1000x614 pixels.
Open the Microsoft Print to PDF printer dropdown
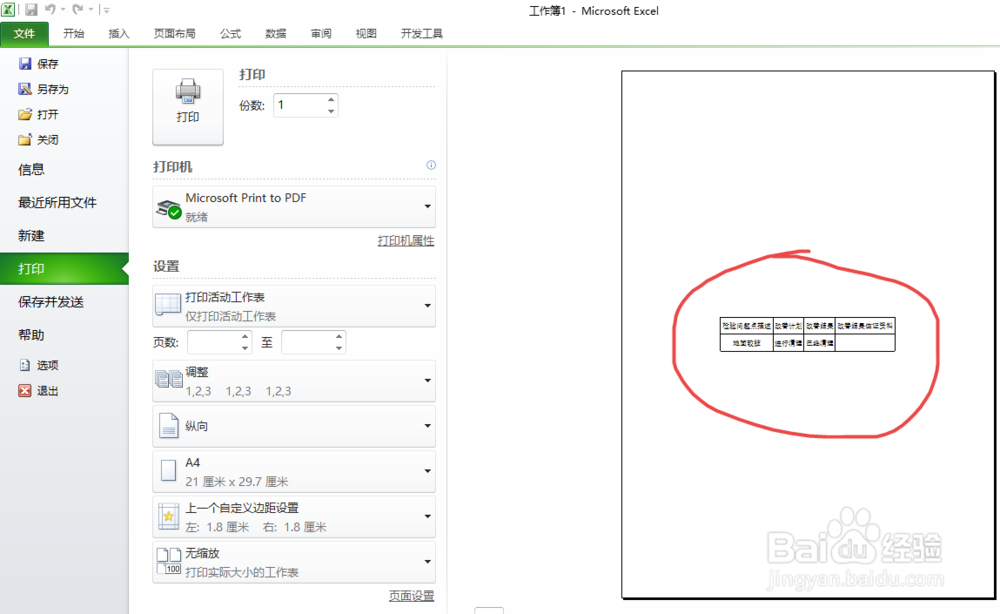[x=425, y=206]
